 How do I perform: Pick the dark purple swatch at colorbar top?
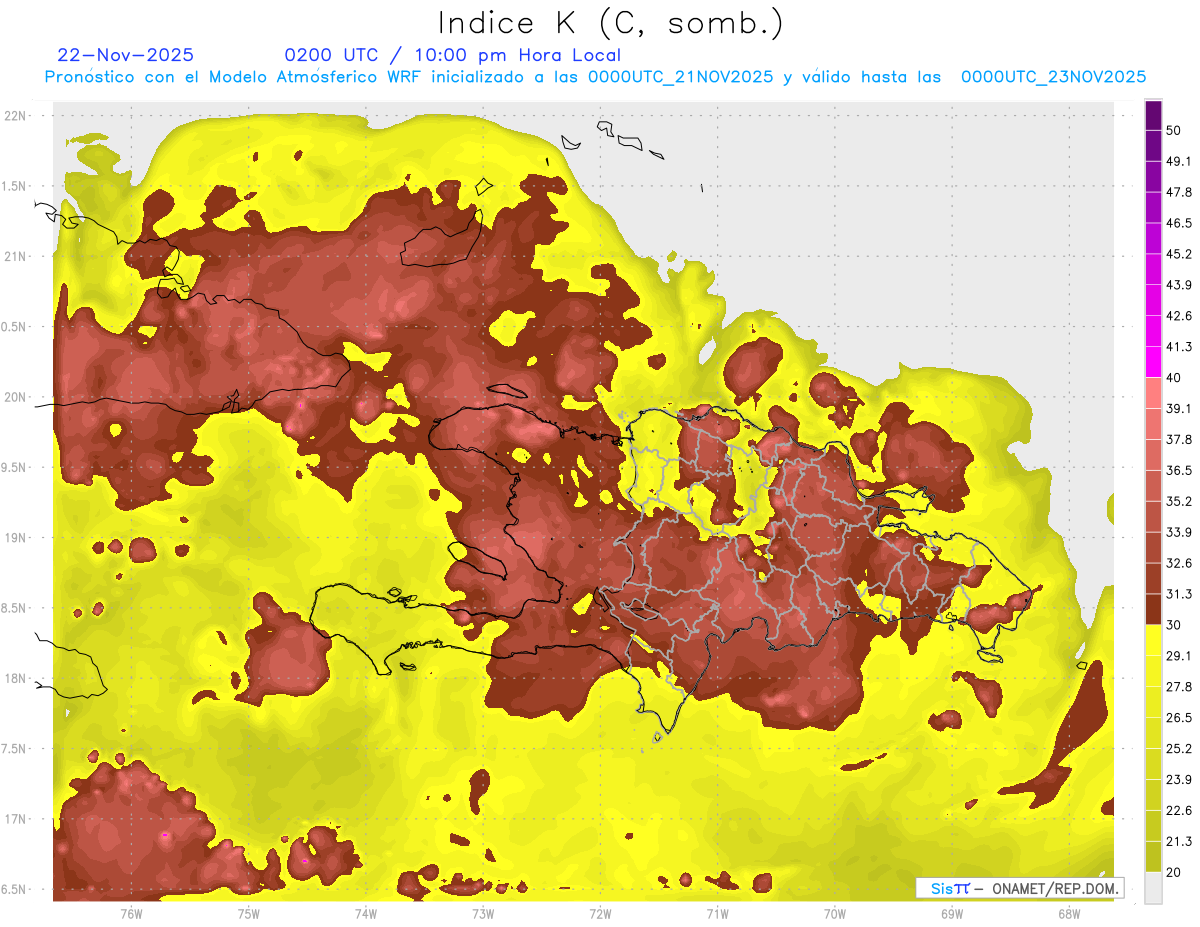[1153, 108]
